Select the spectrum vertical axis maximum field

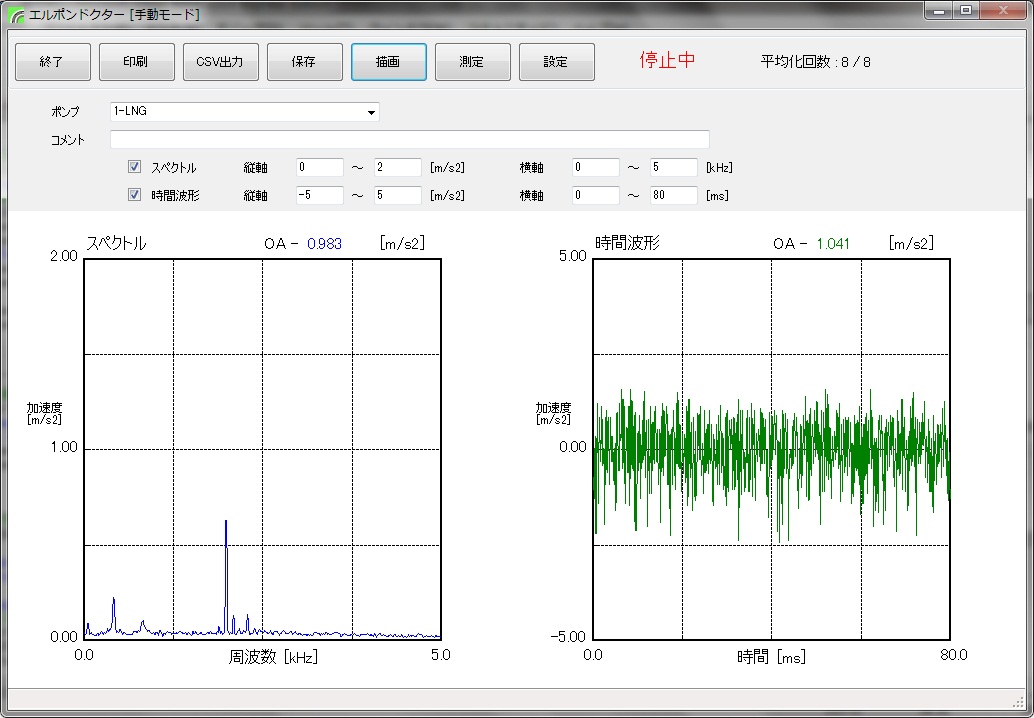397,167
